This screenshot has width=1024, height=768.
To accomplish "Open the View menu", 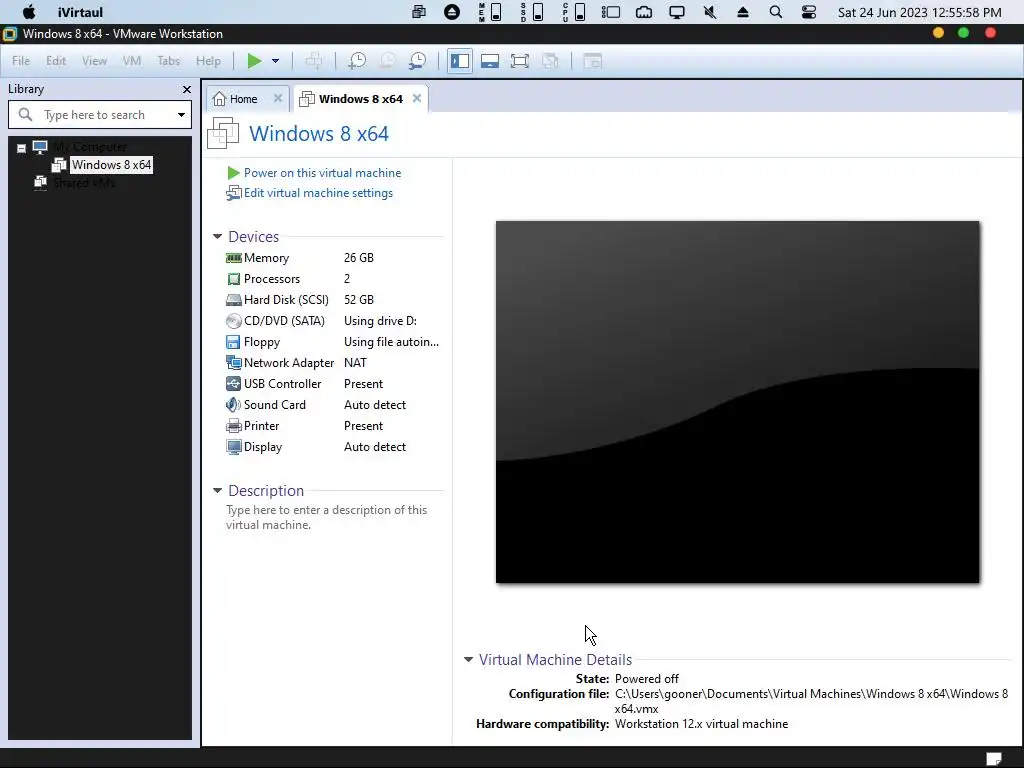I will [94, 61].
